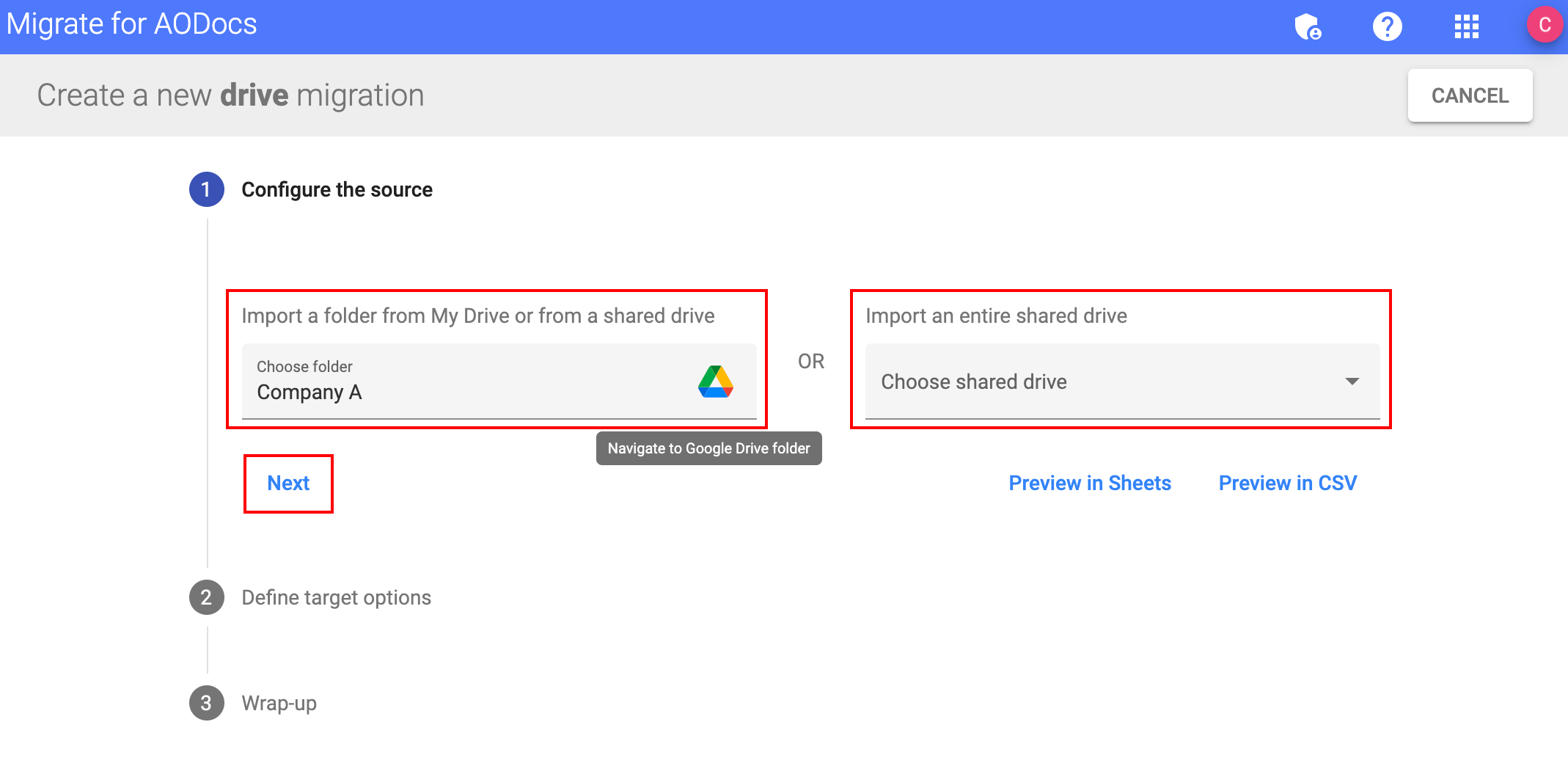Click the shared drive dropdown arrow
The width and height of the screenshot is (1568, 766).
pyautogui.click(x=1352, y=382)
